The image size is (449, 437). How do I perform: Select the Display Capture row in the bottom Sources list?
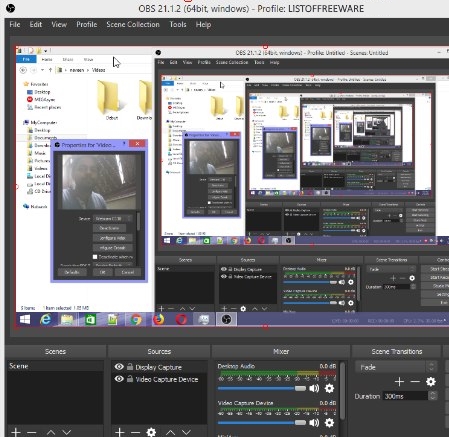(159, 367)
